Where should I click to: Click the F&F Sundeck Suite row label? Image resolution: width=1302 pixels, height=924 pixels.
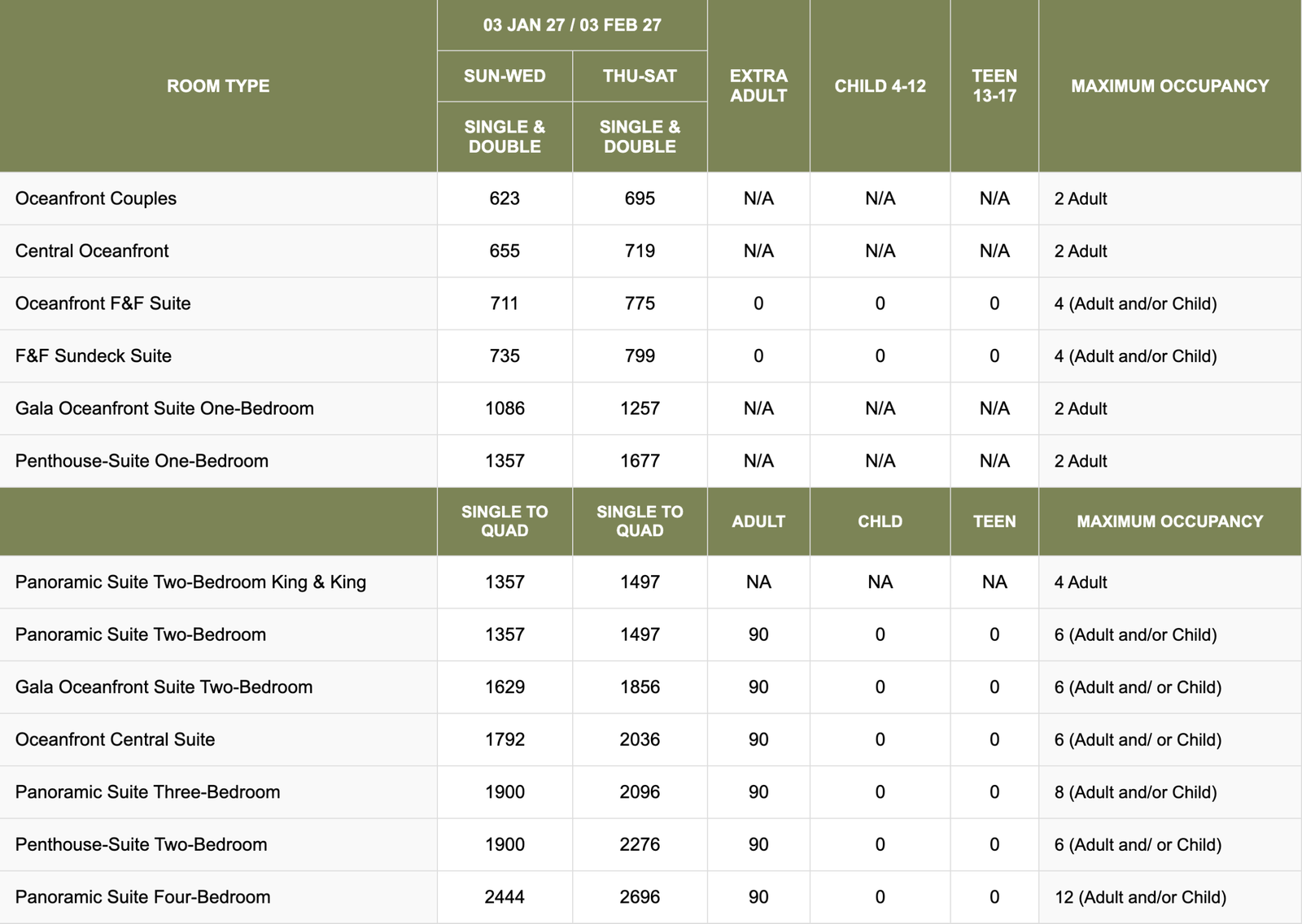[x=94, y=356]
